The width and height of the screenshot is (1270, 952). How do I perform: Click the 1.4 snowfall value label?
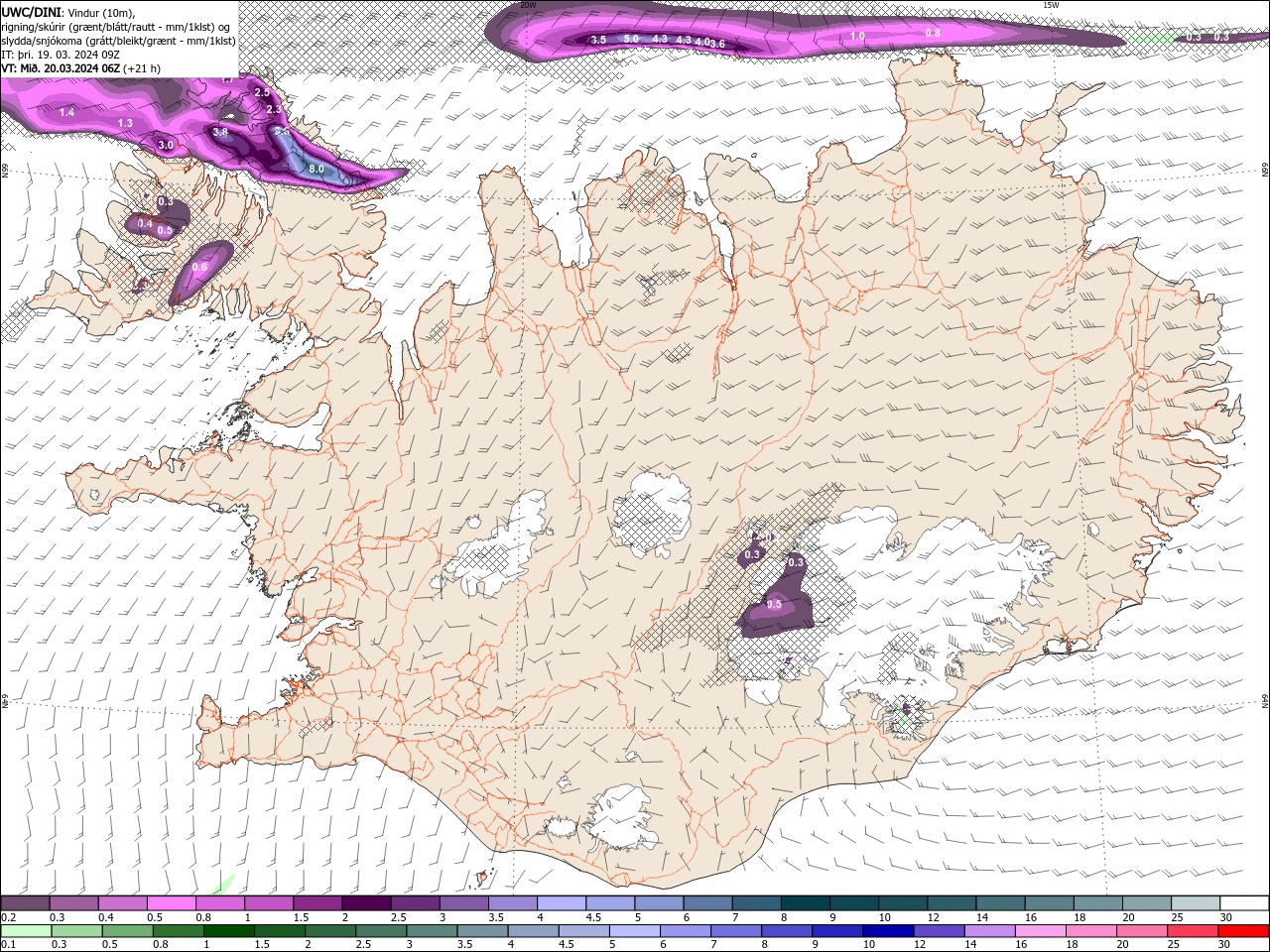(66, 112)
